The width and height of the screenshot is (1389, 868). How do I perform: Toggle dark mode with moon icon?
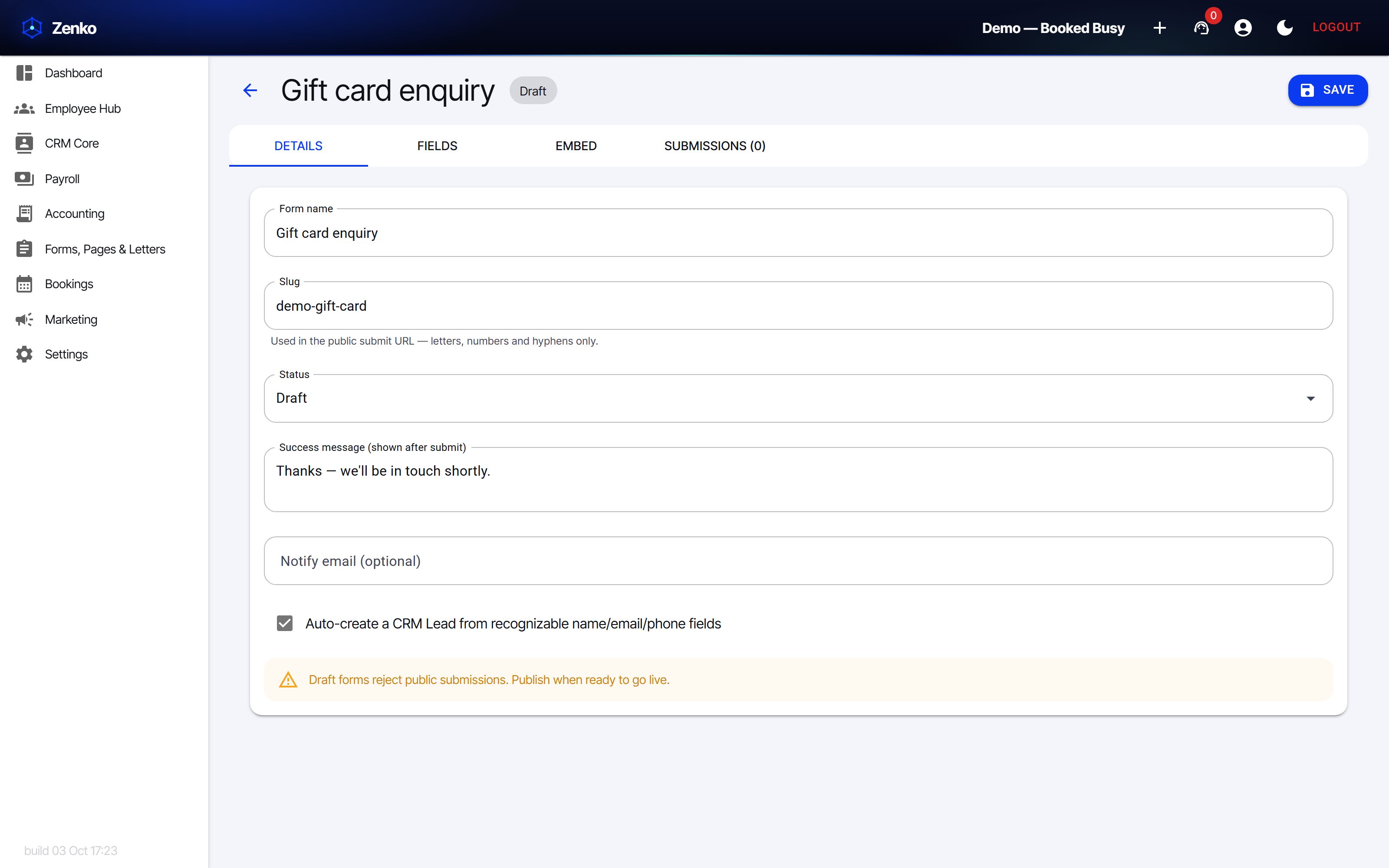tap(1284, 27)
